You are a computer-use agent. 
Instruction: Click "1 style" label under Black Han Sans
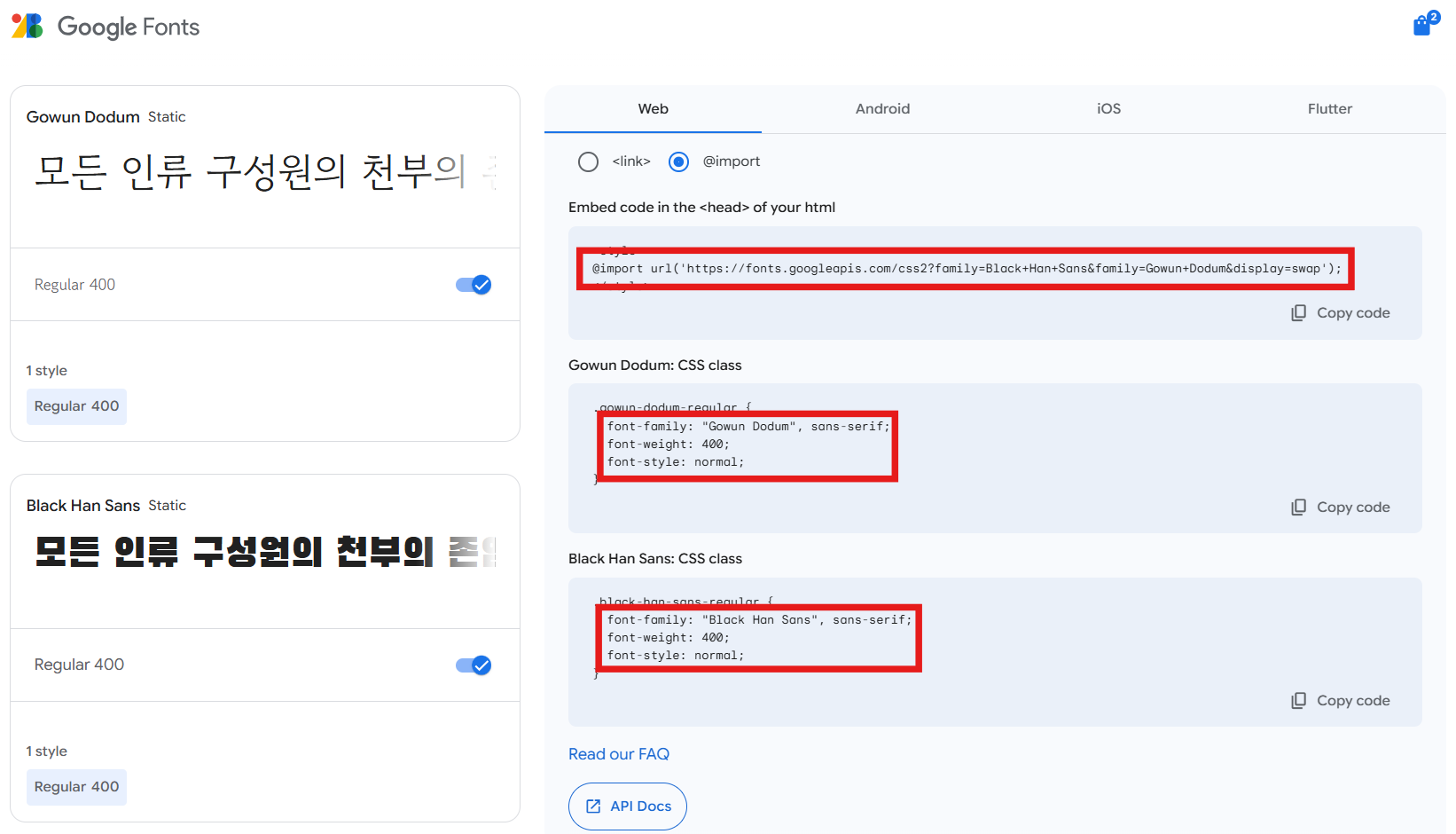pyautogui.click(x=47, y=751)
